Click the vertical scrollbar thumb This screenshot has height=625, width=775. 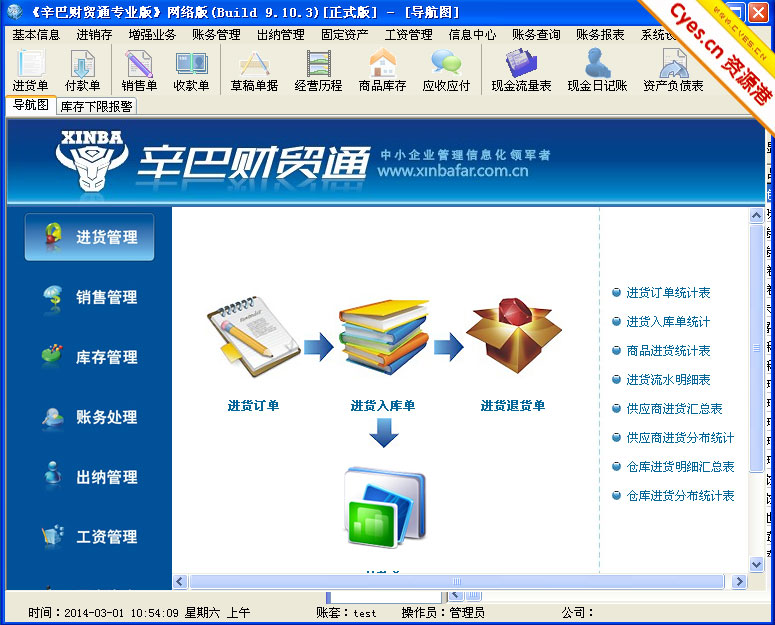756,348
